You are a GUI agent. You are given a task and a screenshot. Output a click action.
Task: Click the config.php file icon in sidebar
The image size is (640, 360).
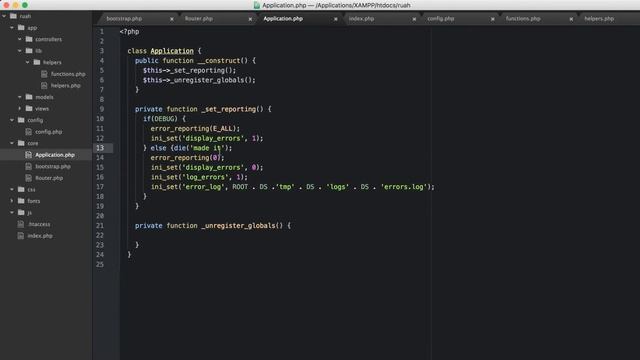(x=29, y=131)
